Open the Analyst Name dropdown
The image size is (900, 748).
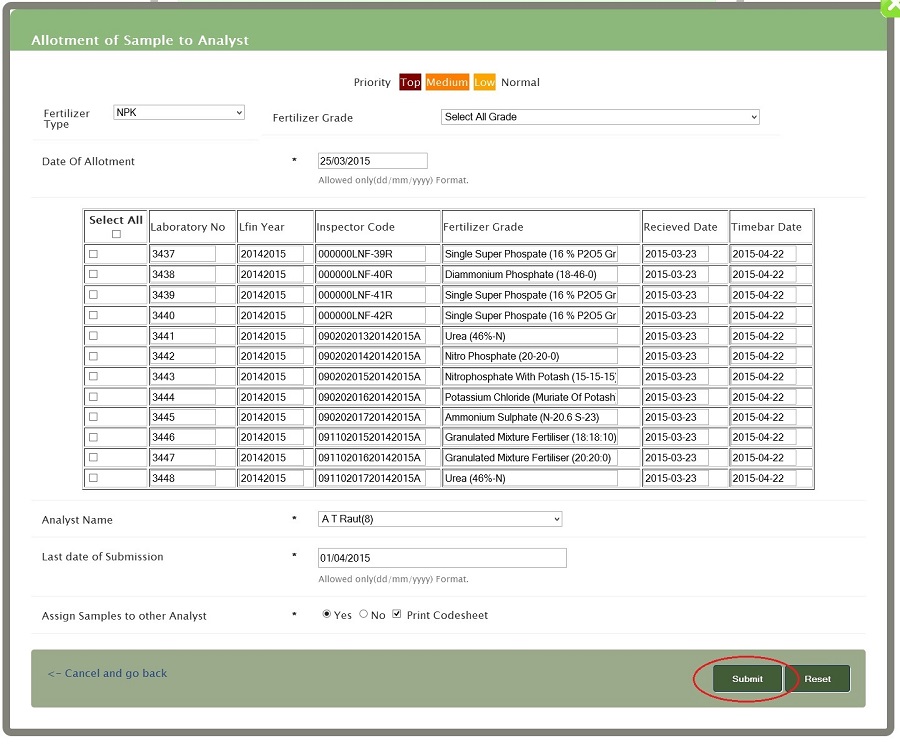click(440, 519)
